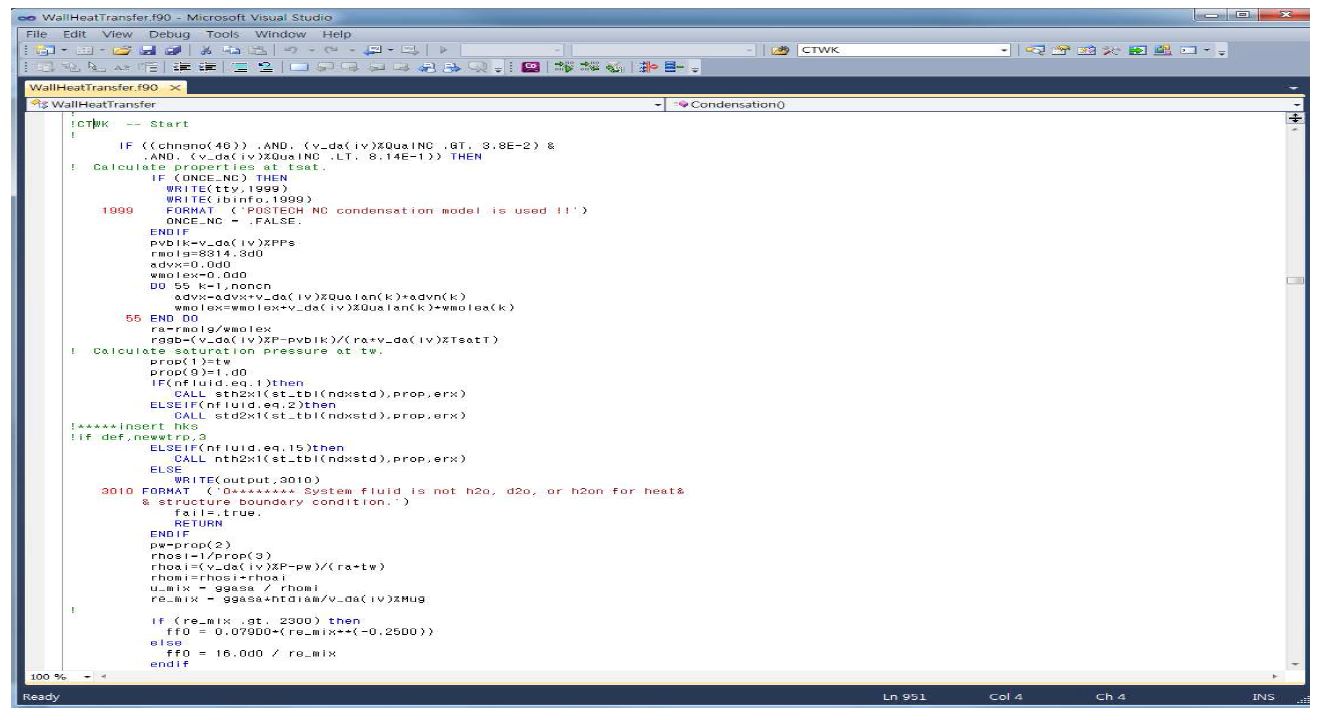
Task: Uncomment the selected lines icon
Action: 265,69
